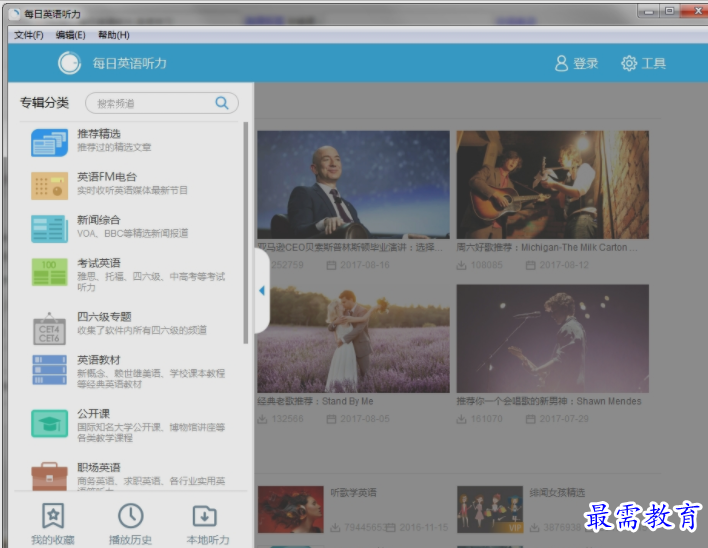Viewport: 708px width, 548px height.
Task: Open the 绯闻女孩精选 VIP thumbnail
Action: 490,509
